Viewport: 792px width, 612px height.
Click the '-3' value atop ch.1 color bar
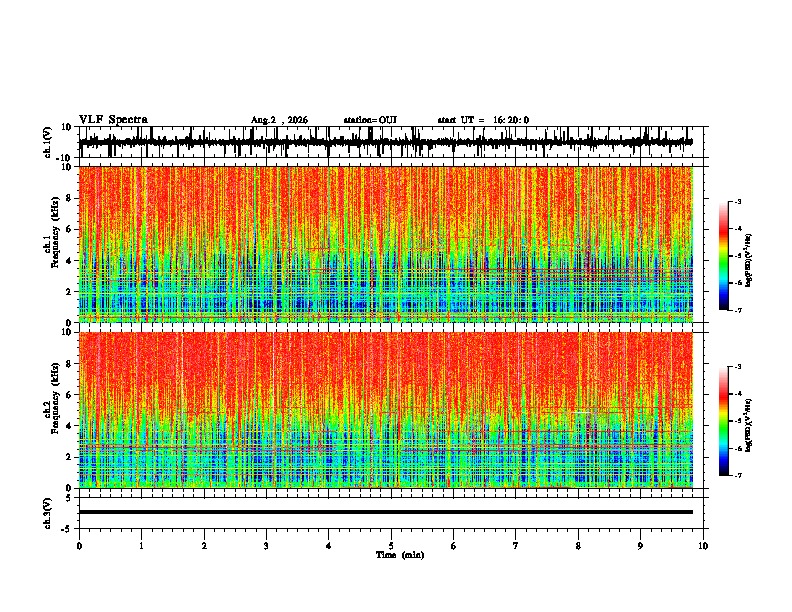pos(737,201)
